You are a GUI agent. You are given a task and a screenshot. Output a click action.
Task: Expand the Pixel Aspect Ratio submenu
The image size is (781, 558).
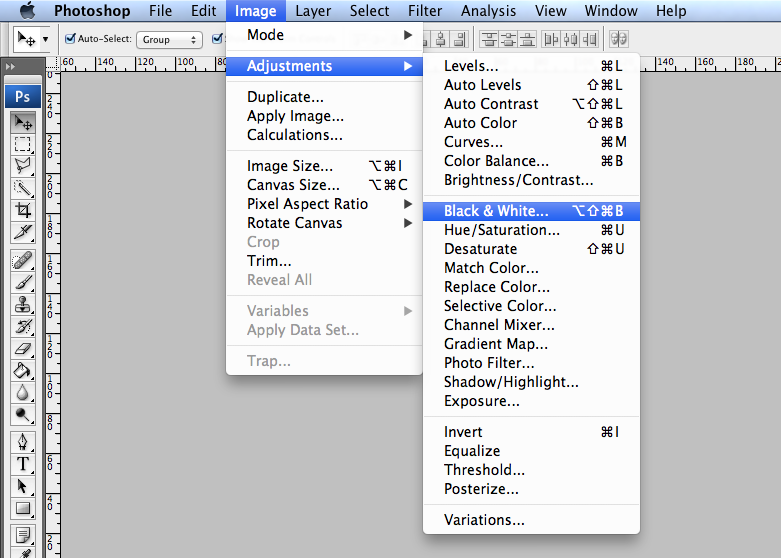tap(324, 204)
